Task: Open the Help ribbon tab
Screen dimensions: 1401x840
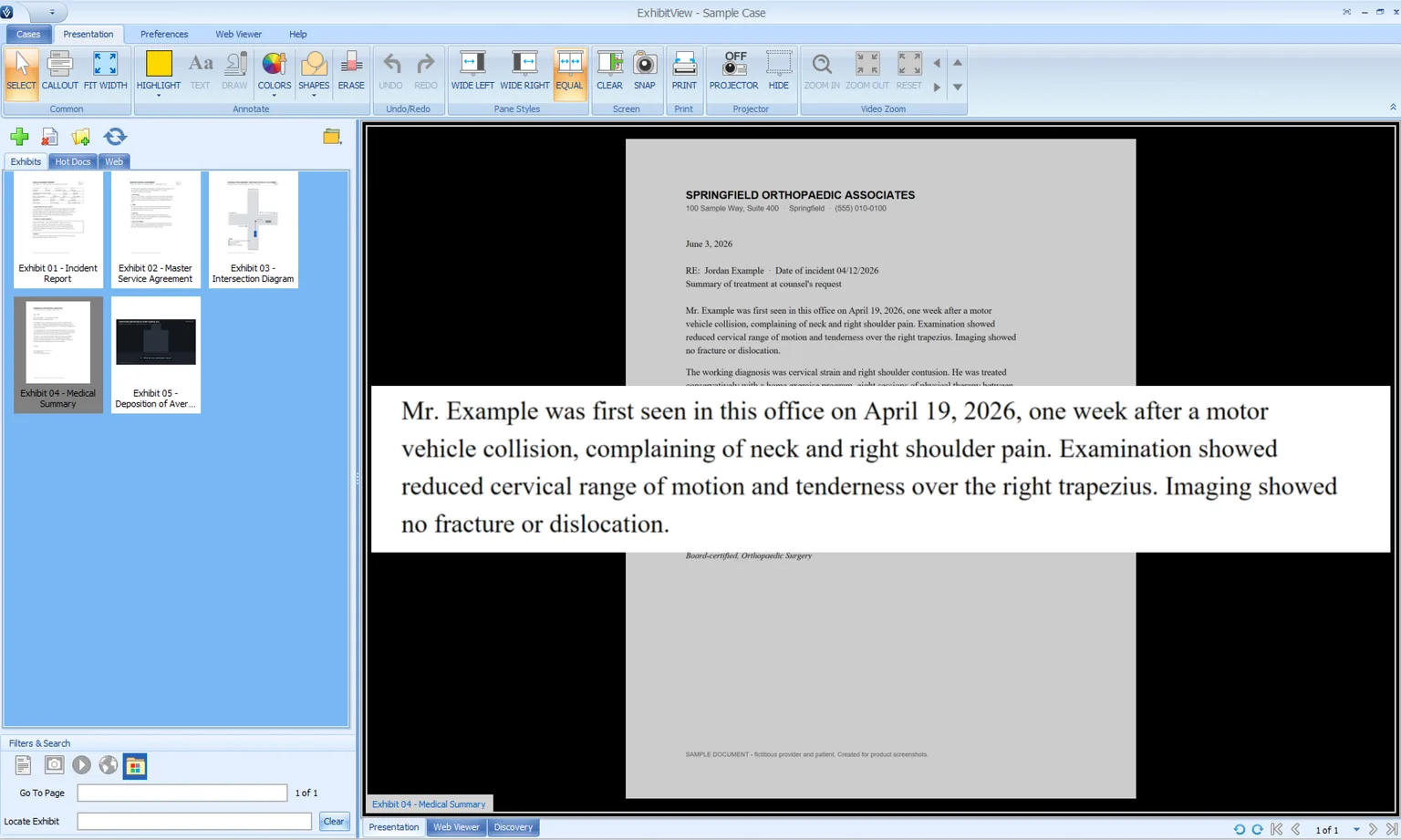Action: [298, 34]
